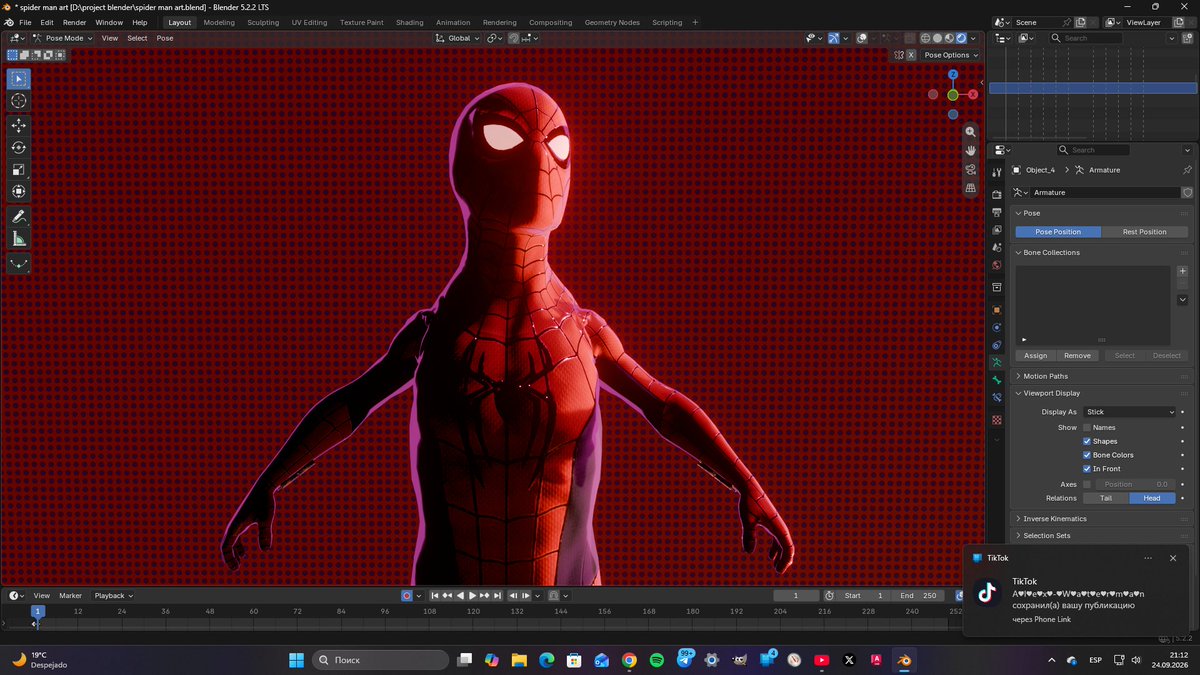Open the Object Data armature properties tab
The height and width of the screenshot is (675, 1200).
996,362
